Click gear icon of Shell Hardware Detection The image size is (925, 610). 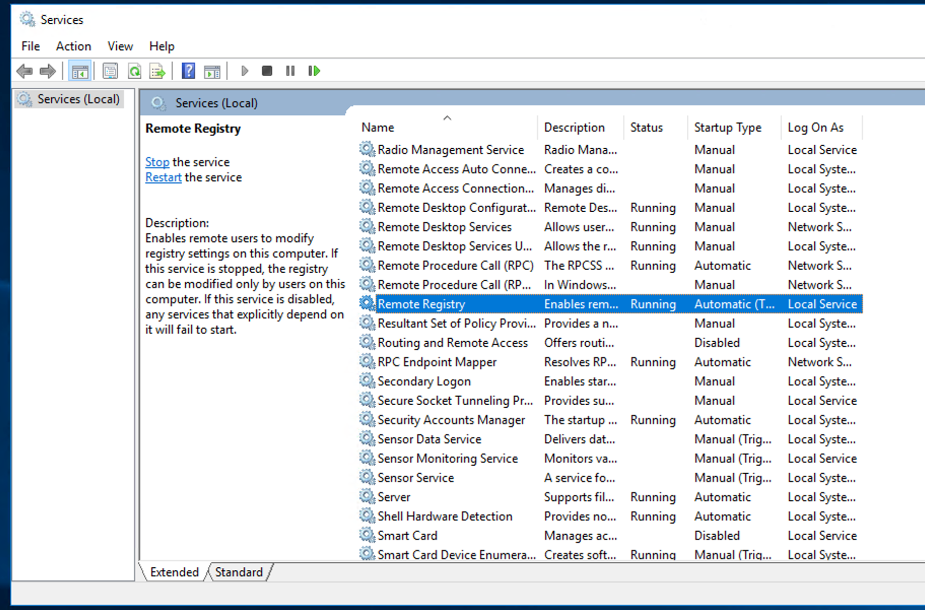[x=367, y=516]
